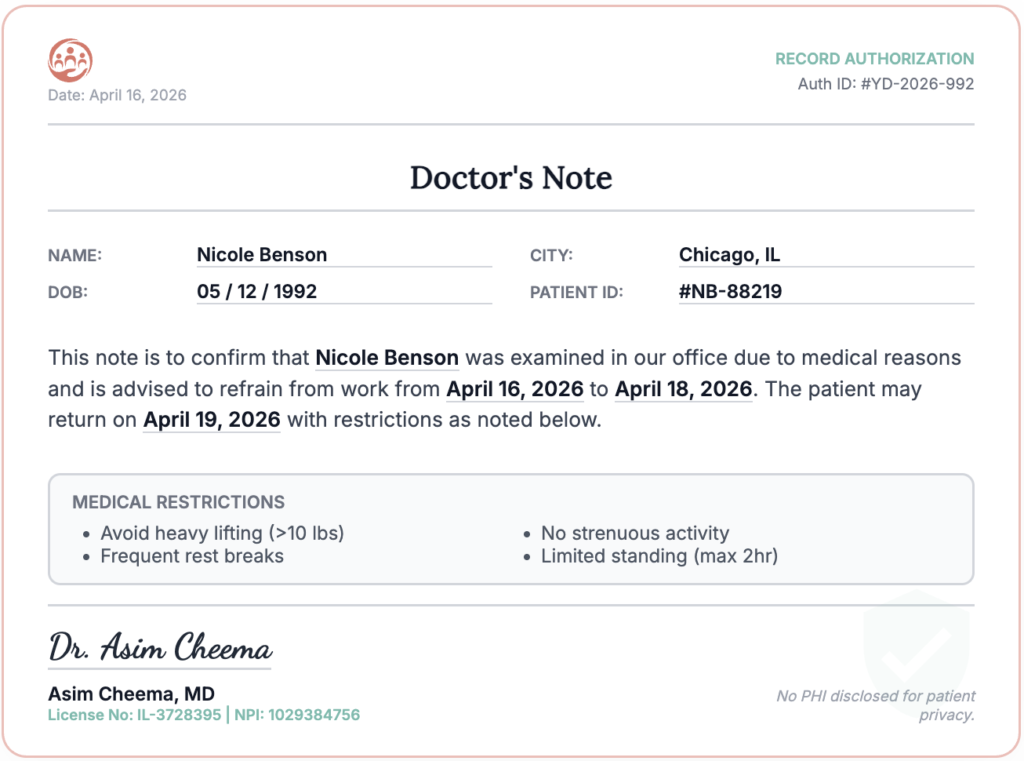
Task: Click the NPI: 1029384756 number
Action: (297, 715)
